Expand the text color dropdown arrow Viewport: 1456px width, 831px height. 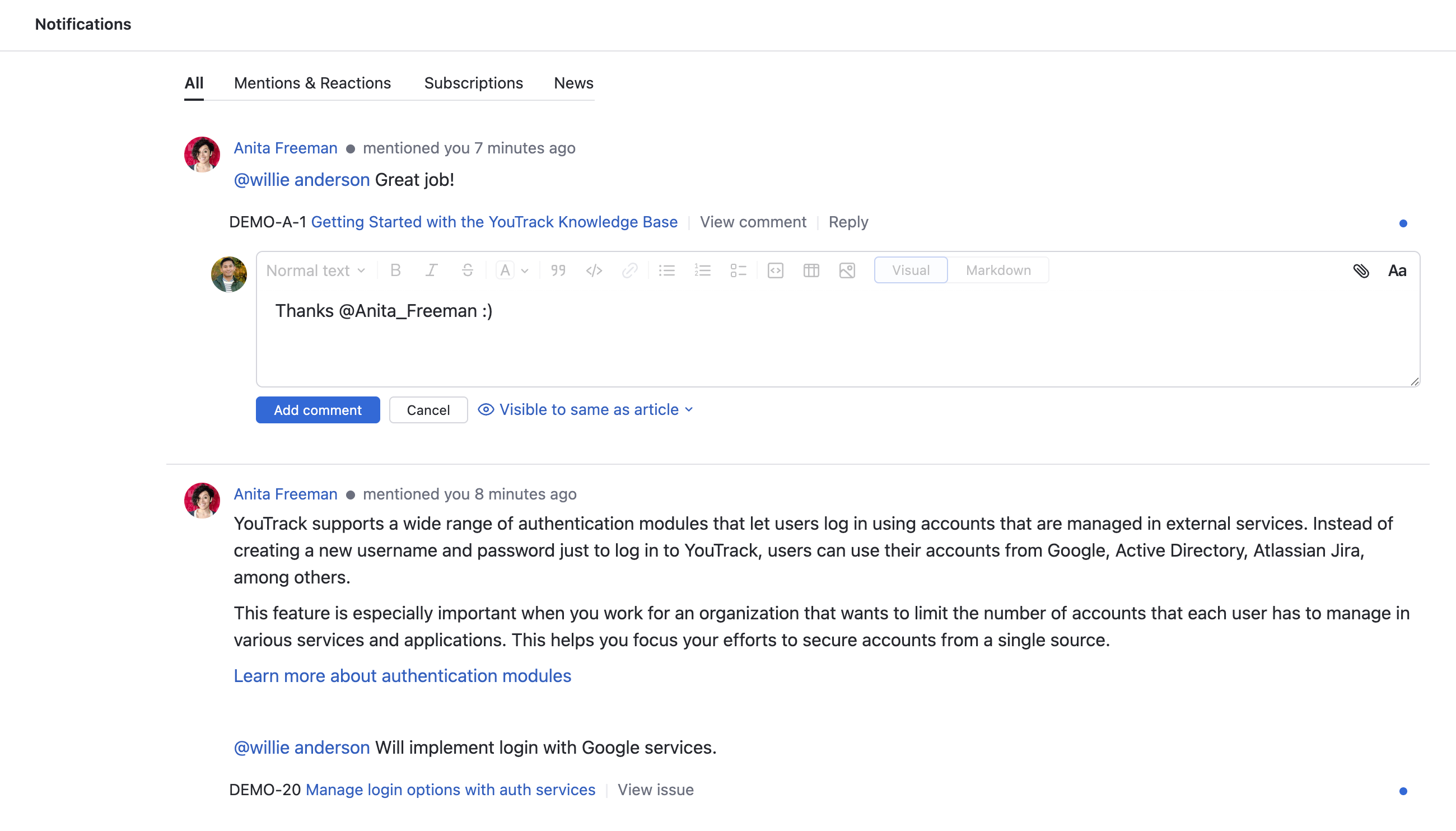tap(525, 271)
